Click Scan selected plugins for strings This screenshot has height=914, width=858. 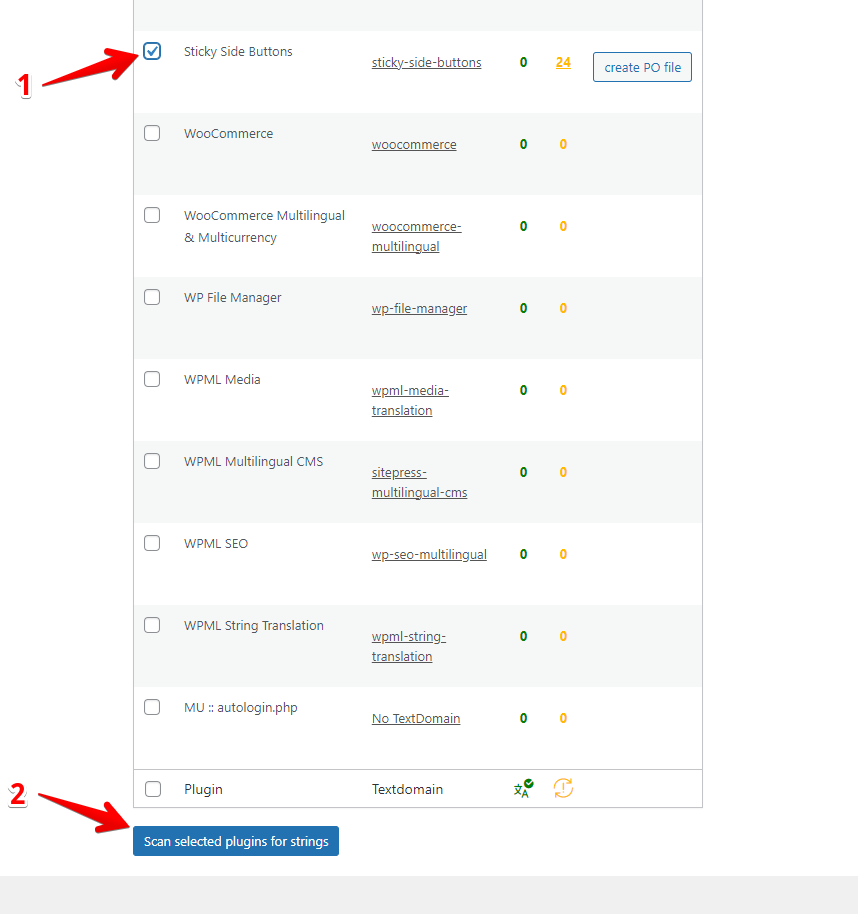pos(236,841)
